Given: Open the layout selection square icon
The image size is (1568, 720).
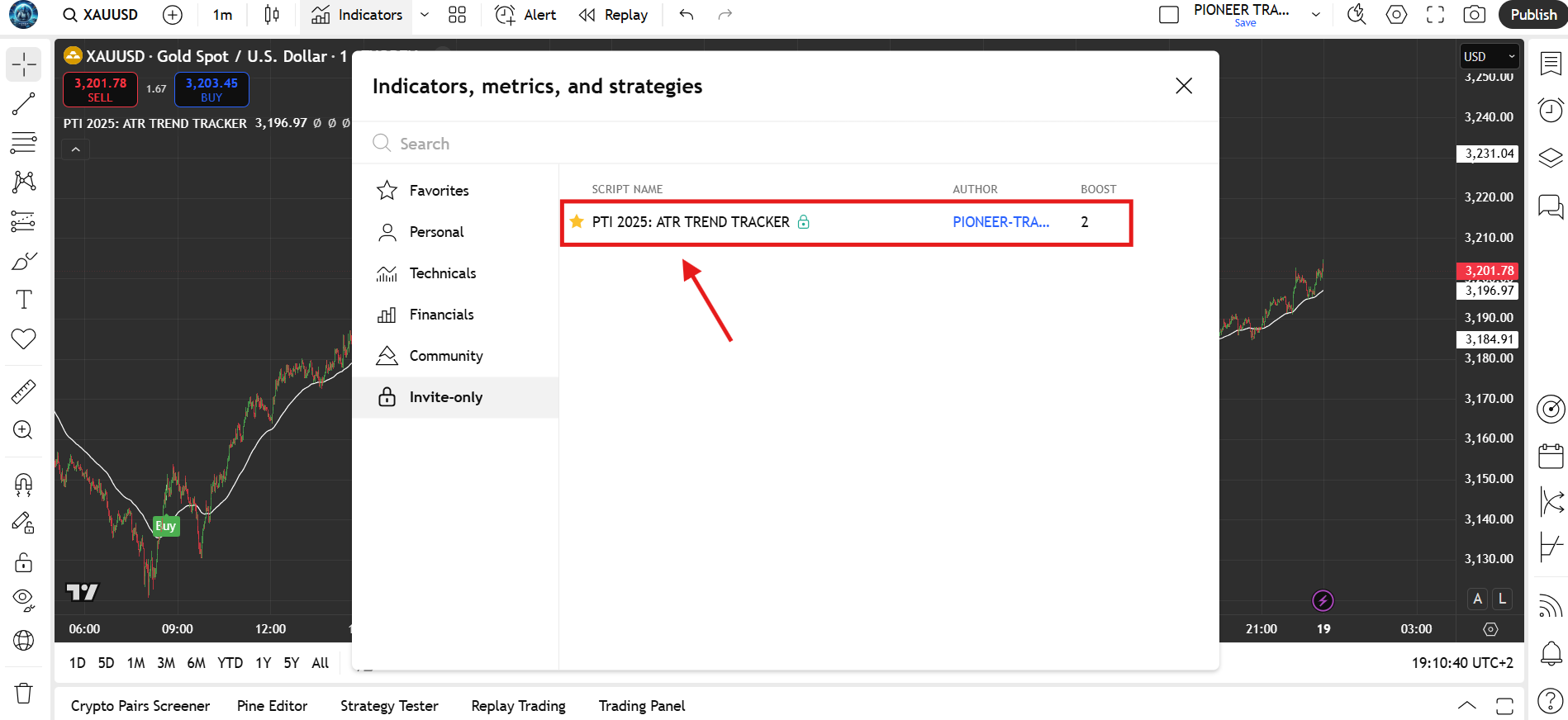Looking at the screenshot, I should click(1169, 15).
